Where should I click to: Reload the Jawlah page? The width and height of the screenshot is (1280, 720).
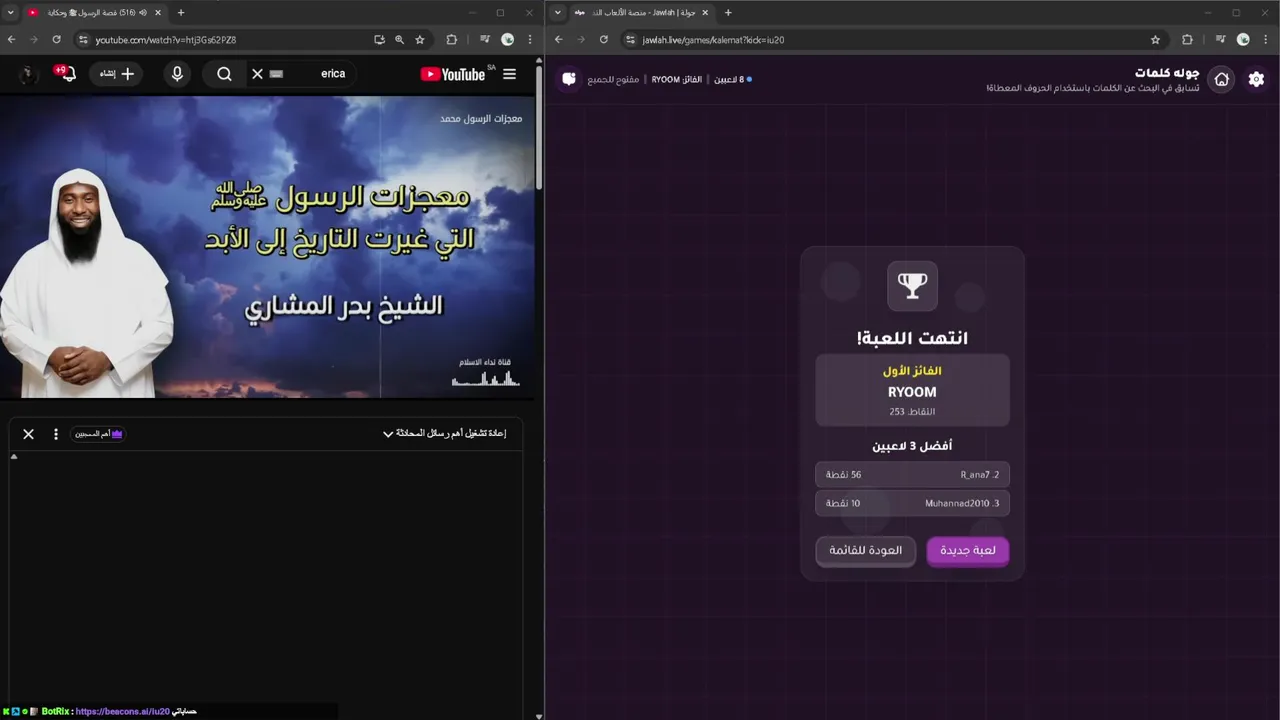coord(604,40)
